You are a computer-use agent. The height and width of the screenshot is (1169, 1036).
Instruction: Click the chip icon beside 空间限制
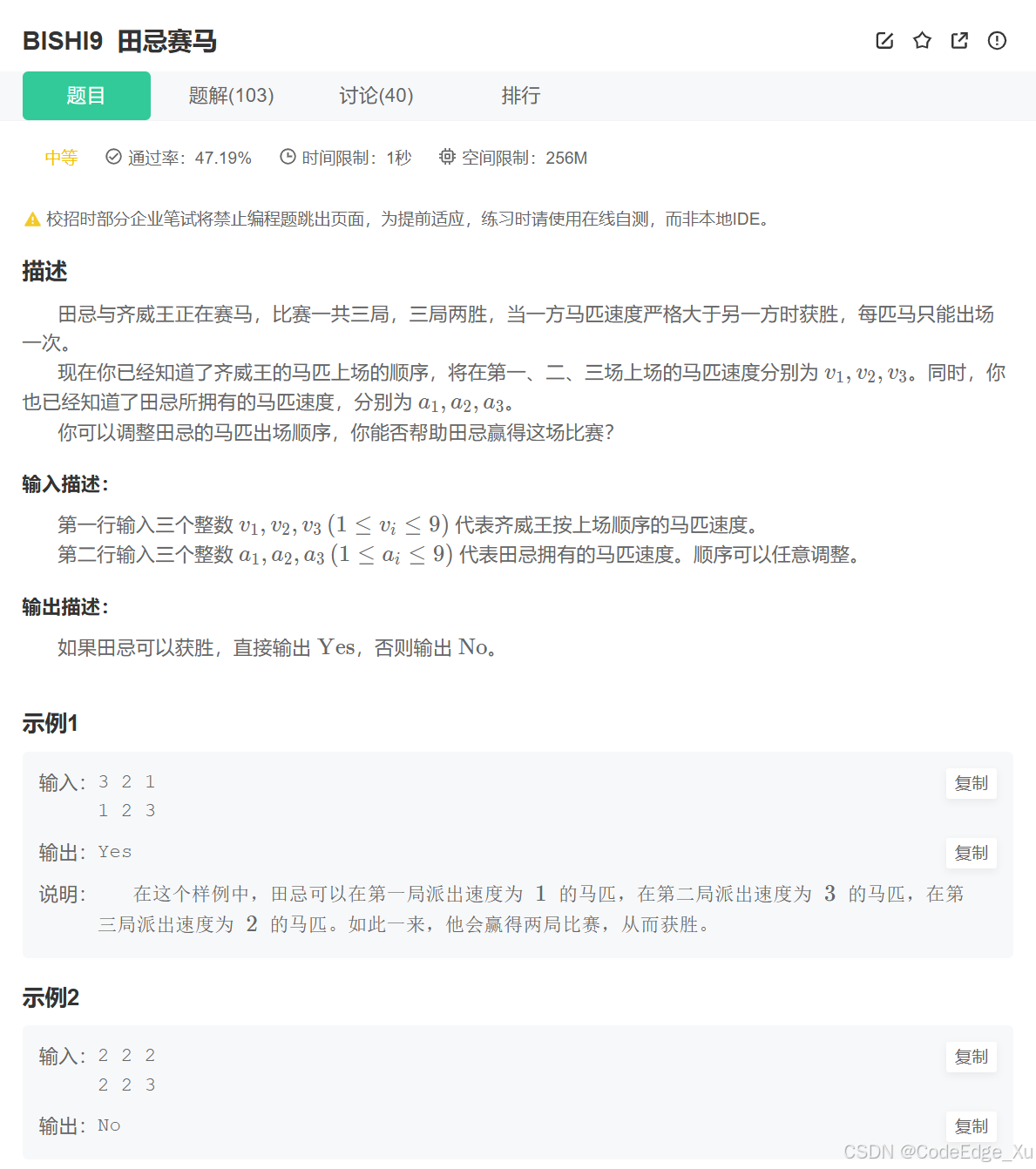click(447, 157)
